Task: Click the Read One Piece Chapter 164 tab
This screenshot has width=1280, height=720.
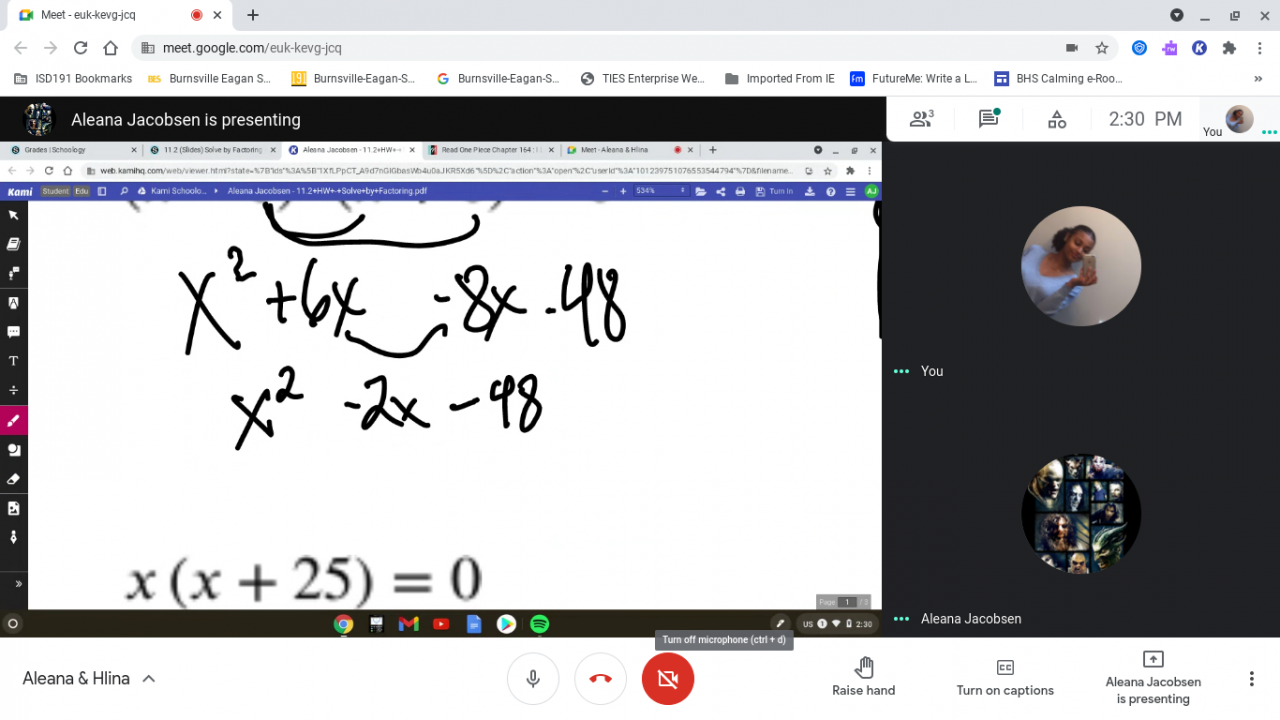Action: [490, 150]
